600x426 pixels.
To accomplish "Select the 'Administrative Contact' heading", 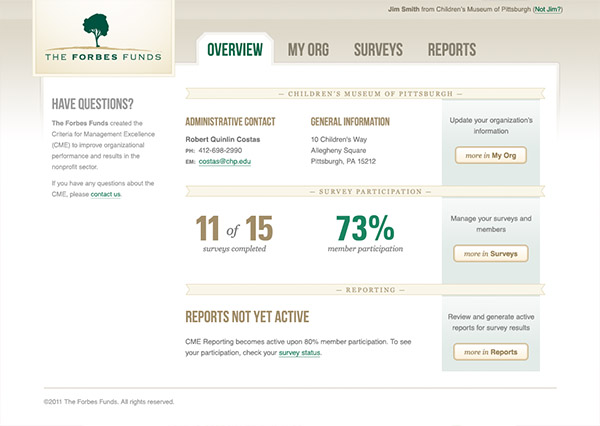I will coord(230,122).
